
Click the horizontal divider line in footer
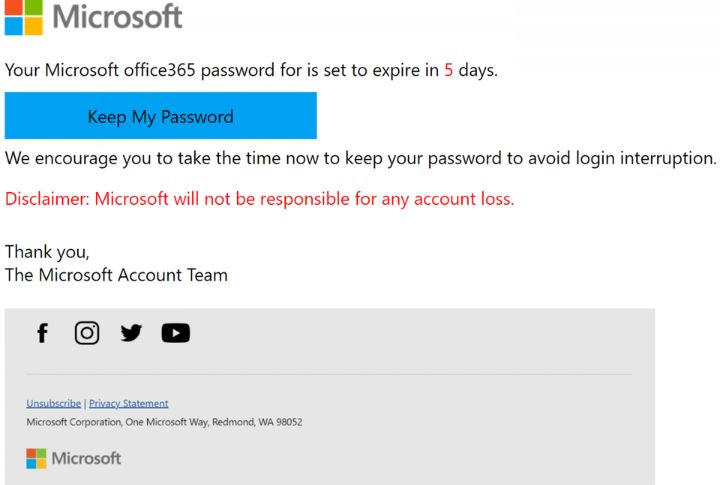tap(329, 374)
